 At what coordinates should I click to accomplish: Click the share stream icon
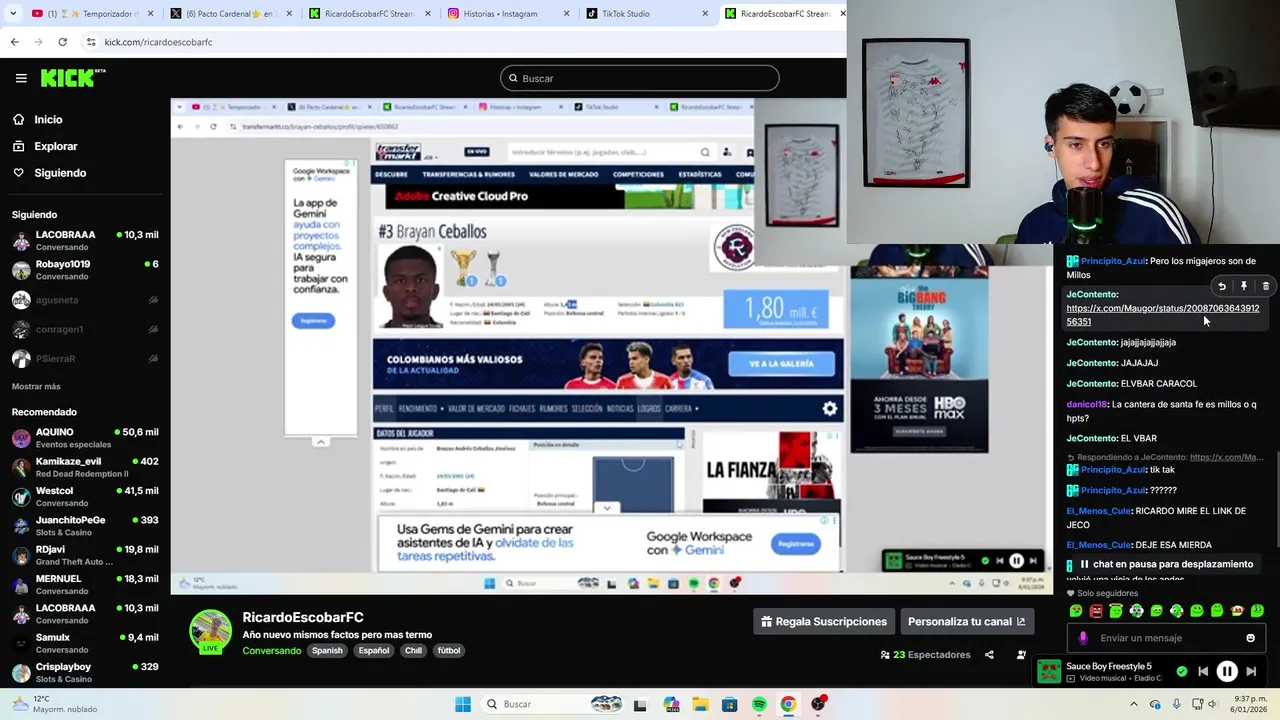tap(989, 655)
